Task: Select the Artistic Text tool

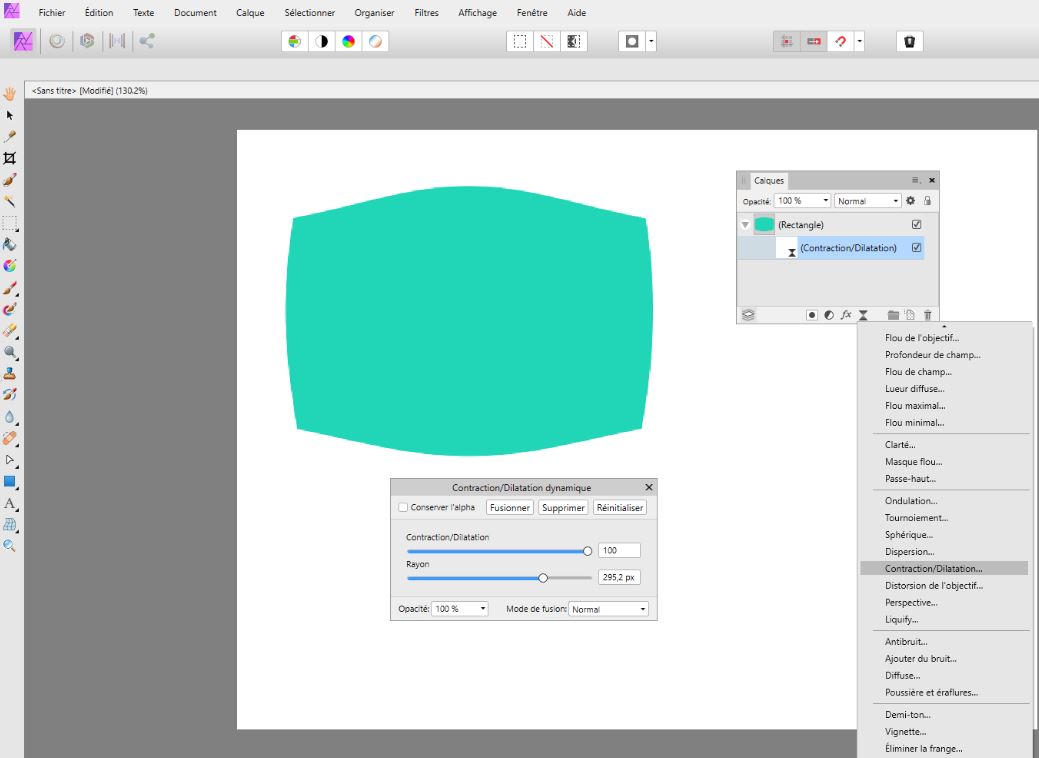Action: 9,504
